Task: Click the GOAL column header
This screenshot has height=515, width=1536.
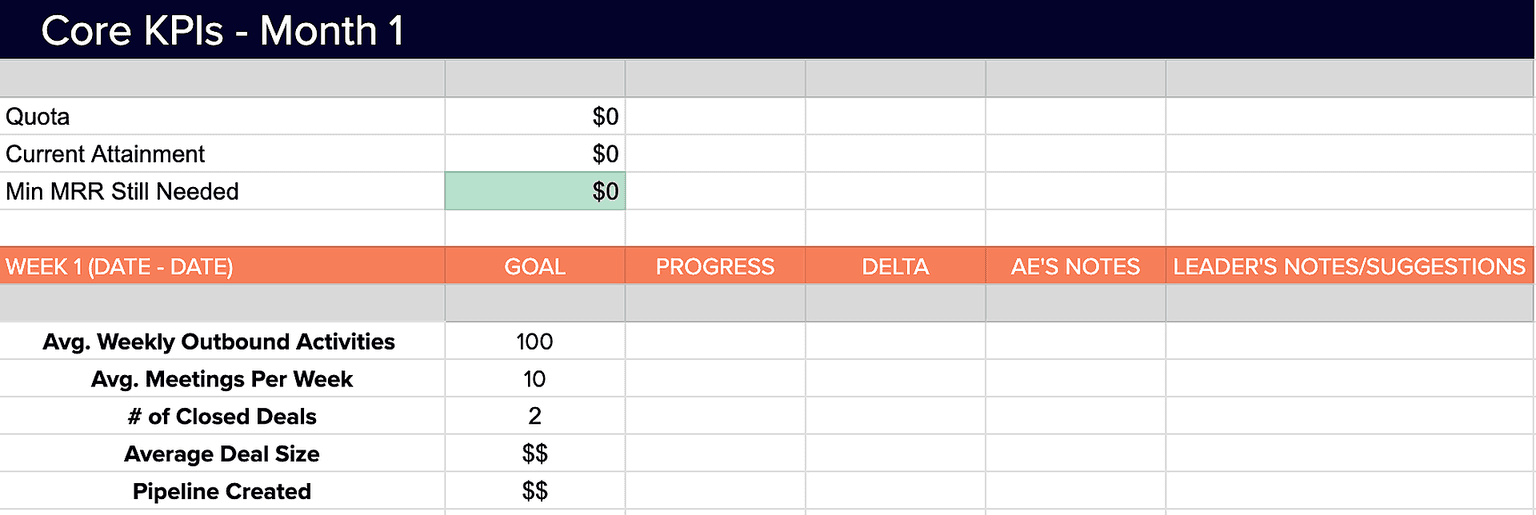Action: pyautogui.click(x=535, y=266)
